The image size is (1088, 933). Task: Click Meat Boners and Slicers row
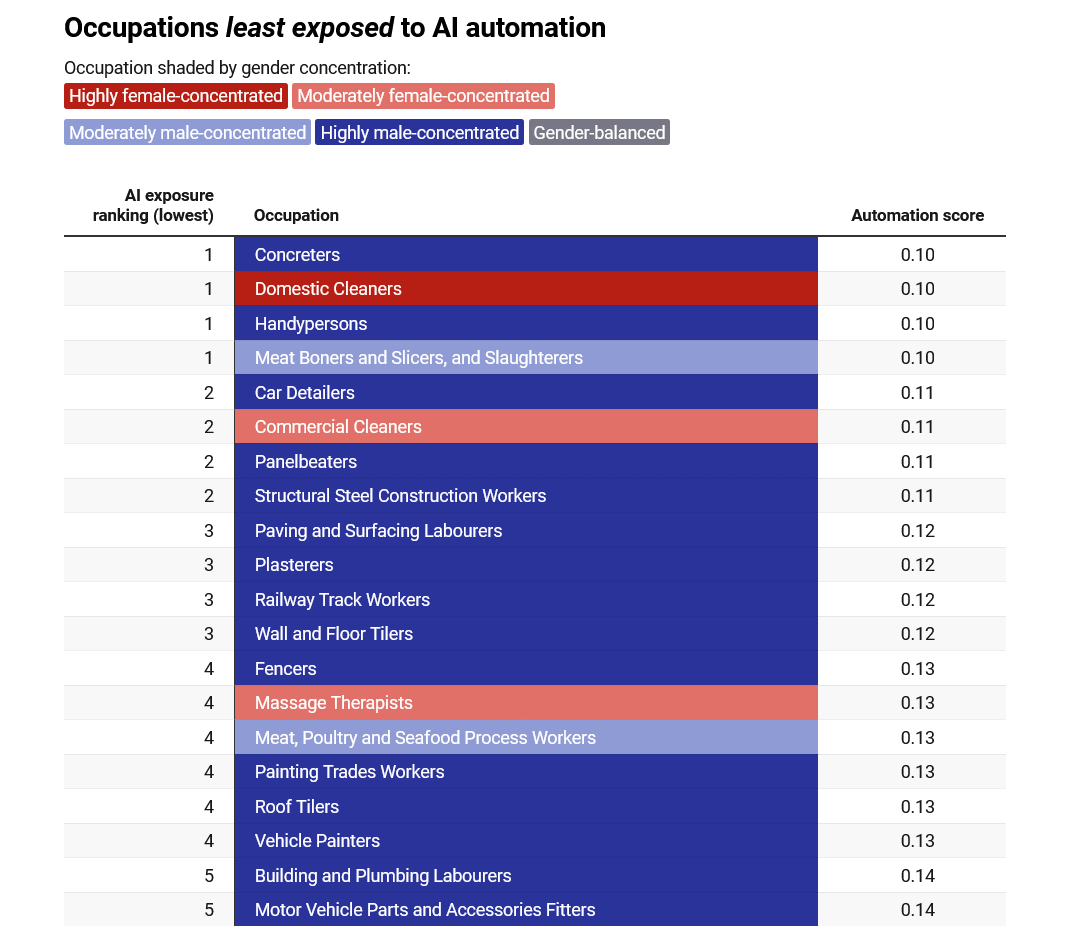534,358
